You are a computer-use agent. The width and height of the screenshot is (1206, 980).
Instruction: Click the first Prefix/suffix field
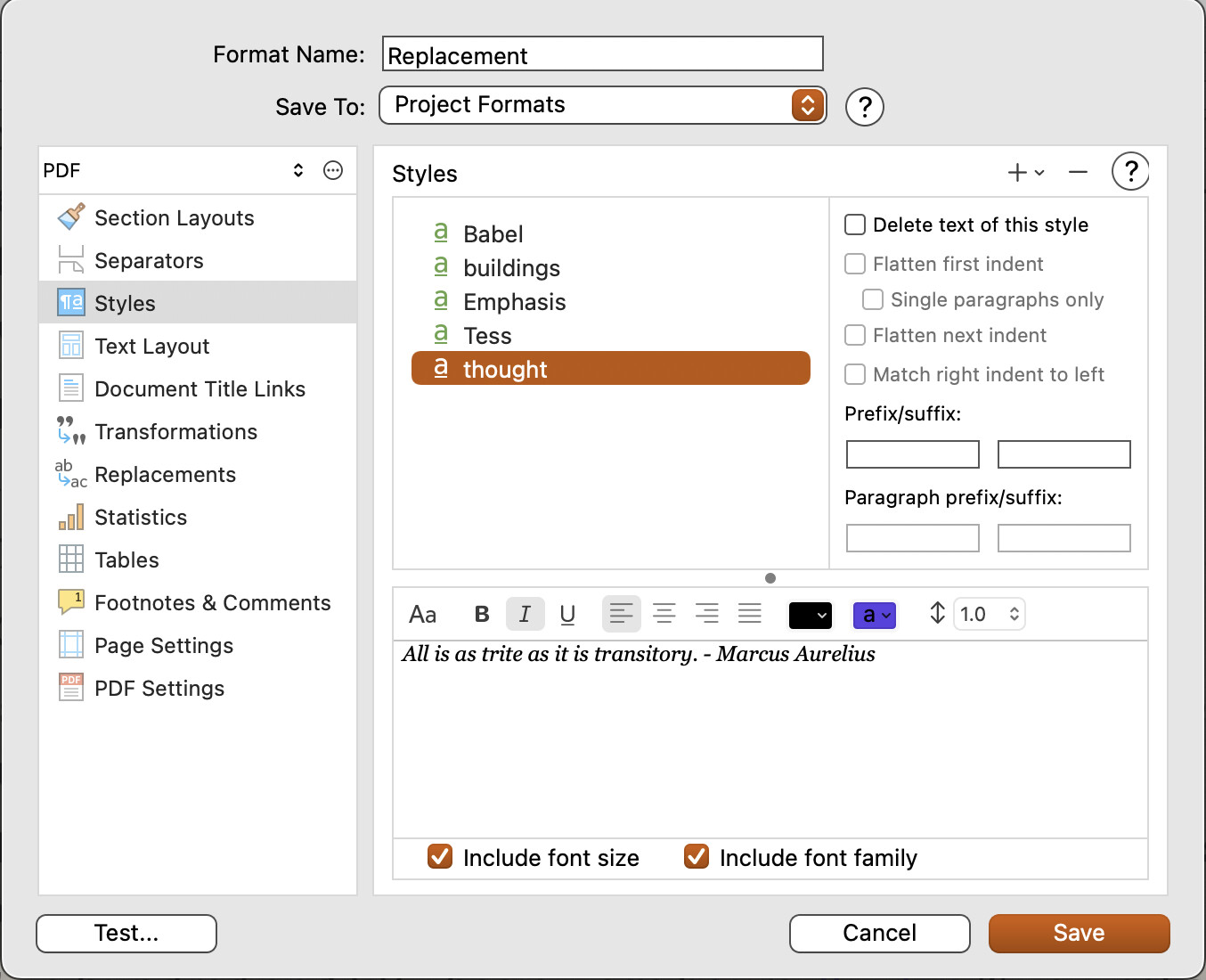click(x=913, y=454)
